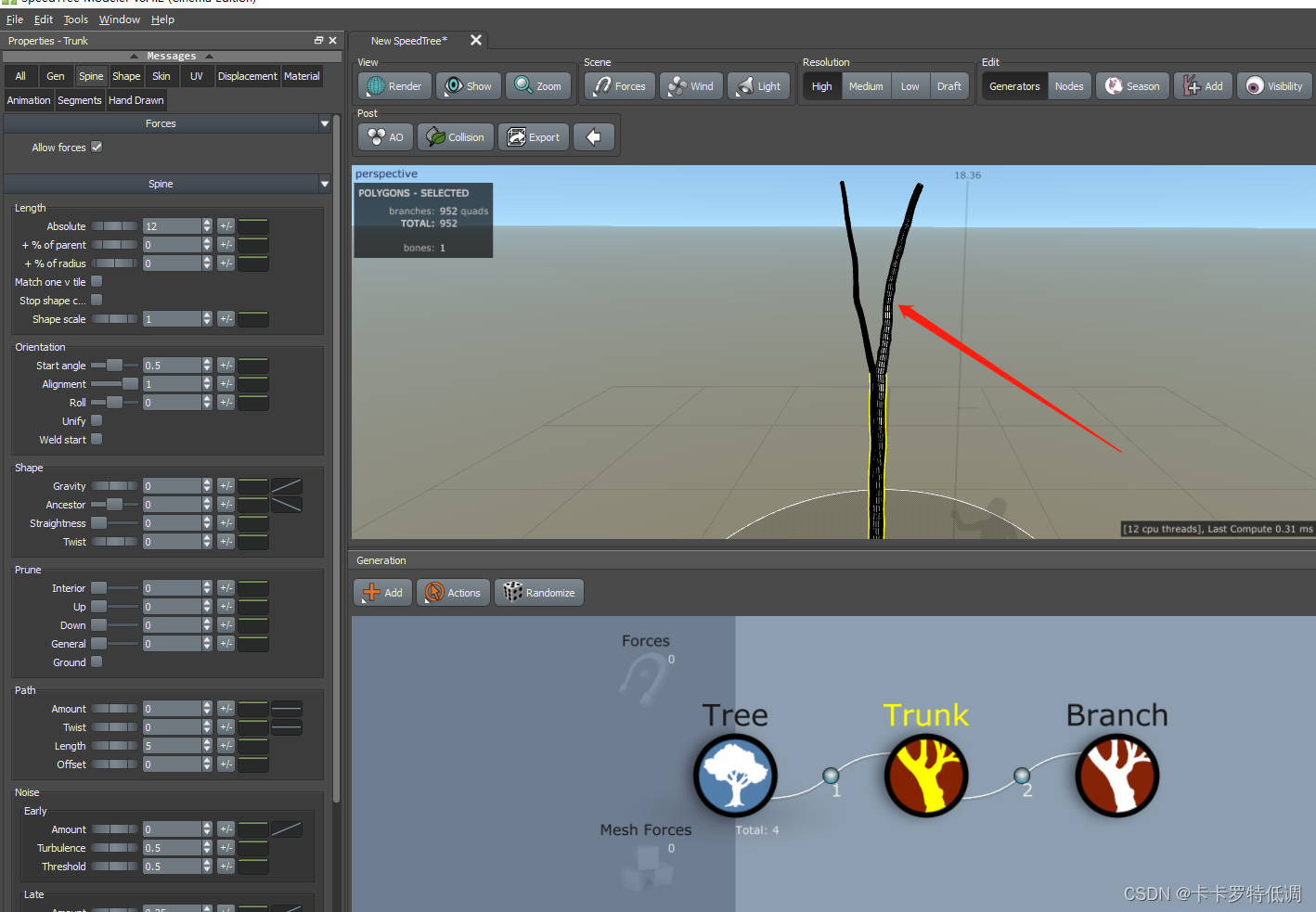Click the Shape scale input field

(x=172, y=319)
